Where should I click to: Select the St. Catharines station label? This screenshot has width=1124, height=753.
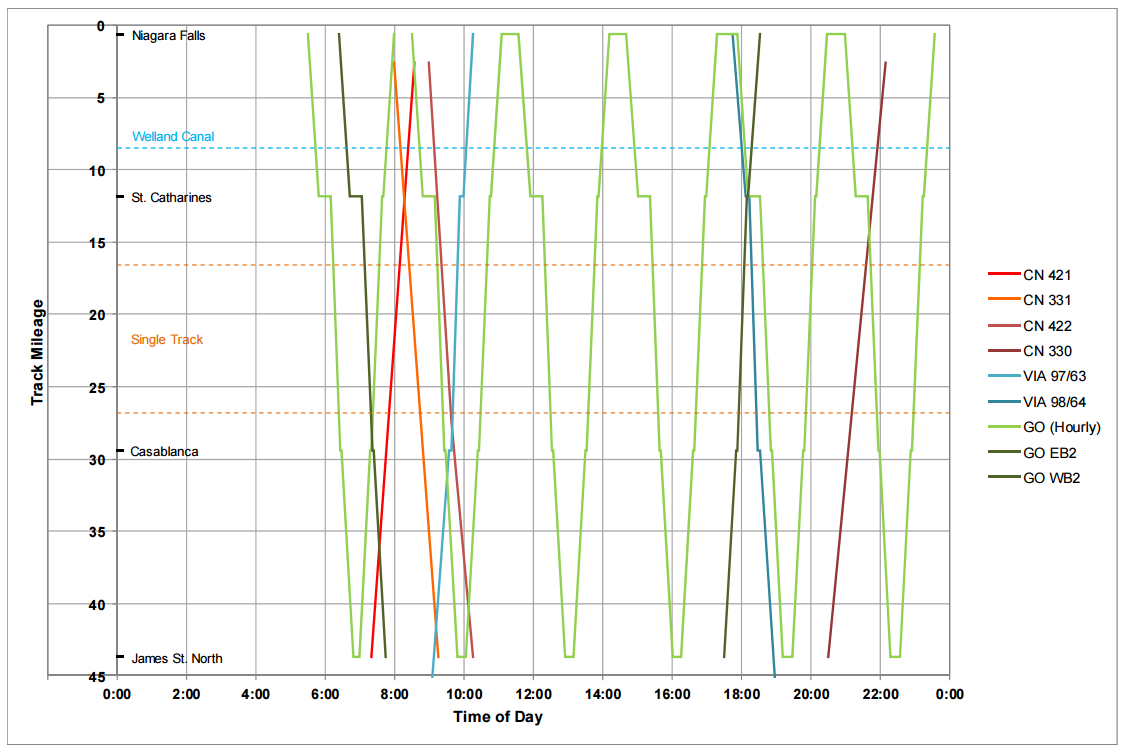point(171,198)
